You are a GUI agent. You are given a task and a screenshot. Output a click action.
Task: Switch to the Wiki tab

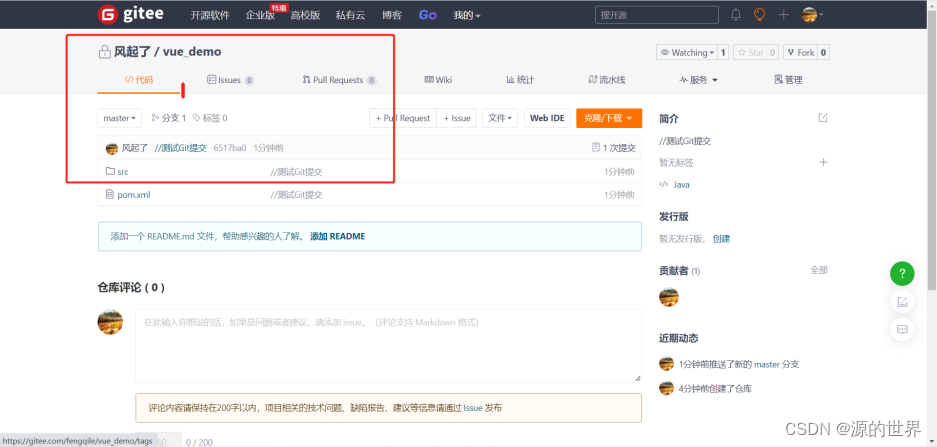(x=438, y=79)
